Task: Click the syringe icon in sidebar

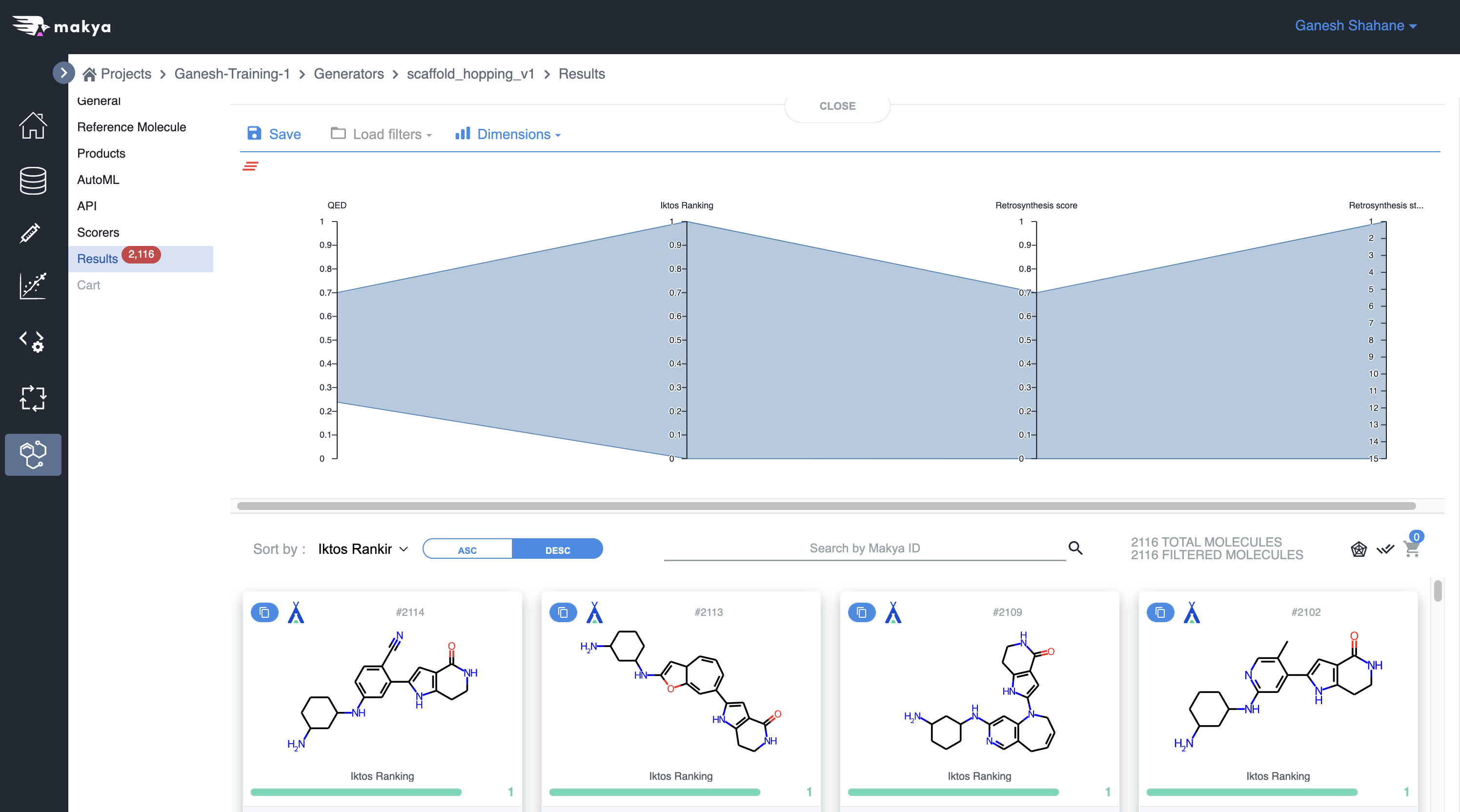Action: pos(31,233)
